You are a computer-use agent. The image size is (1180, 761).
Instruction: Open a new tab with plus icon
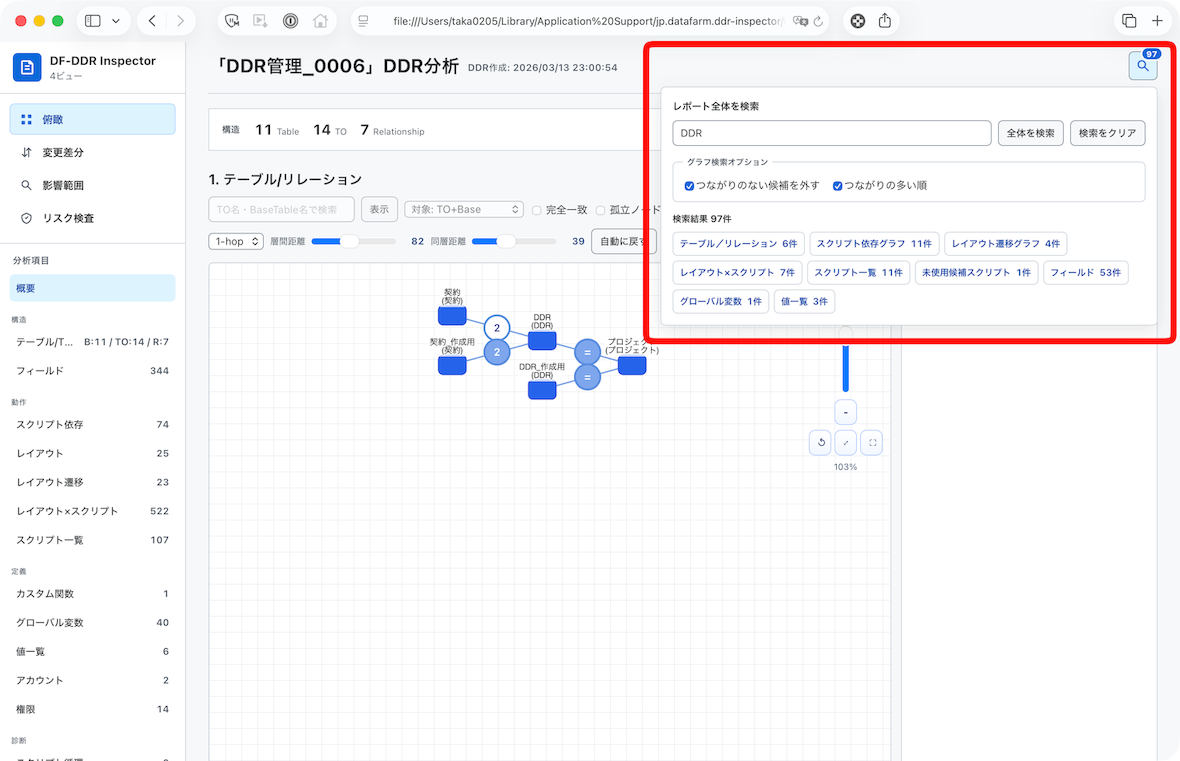coord(1157,21)
